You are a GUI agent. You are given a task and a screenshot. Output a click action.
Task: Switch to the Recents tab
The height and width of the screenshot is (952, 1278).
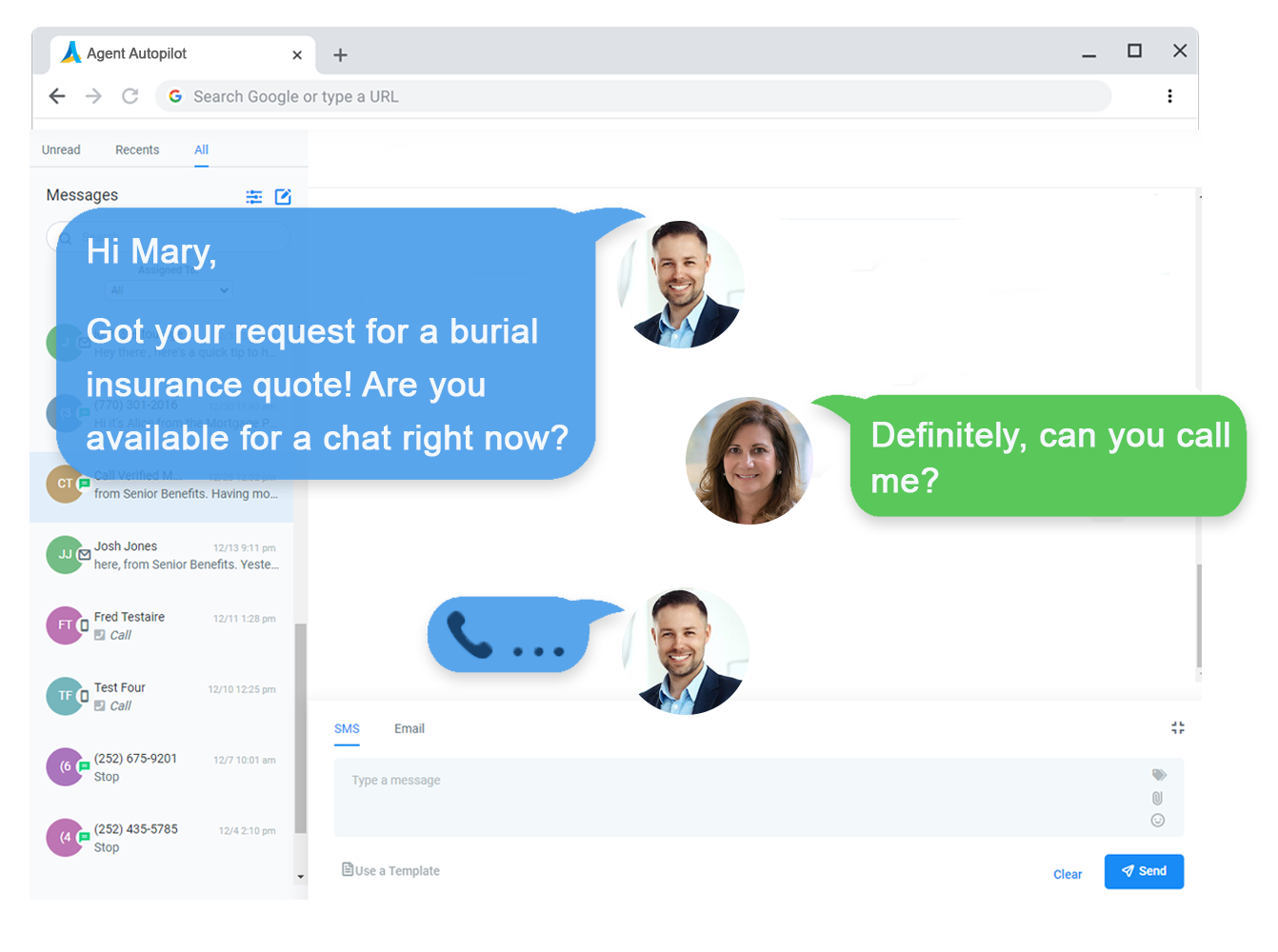pyautogui.click(x=137, y=150)
